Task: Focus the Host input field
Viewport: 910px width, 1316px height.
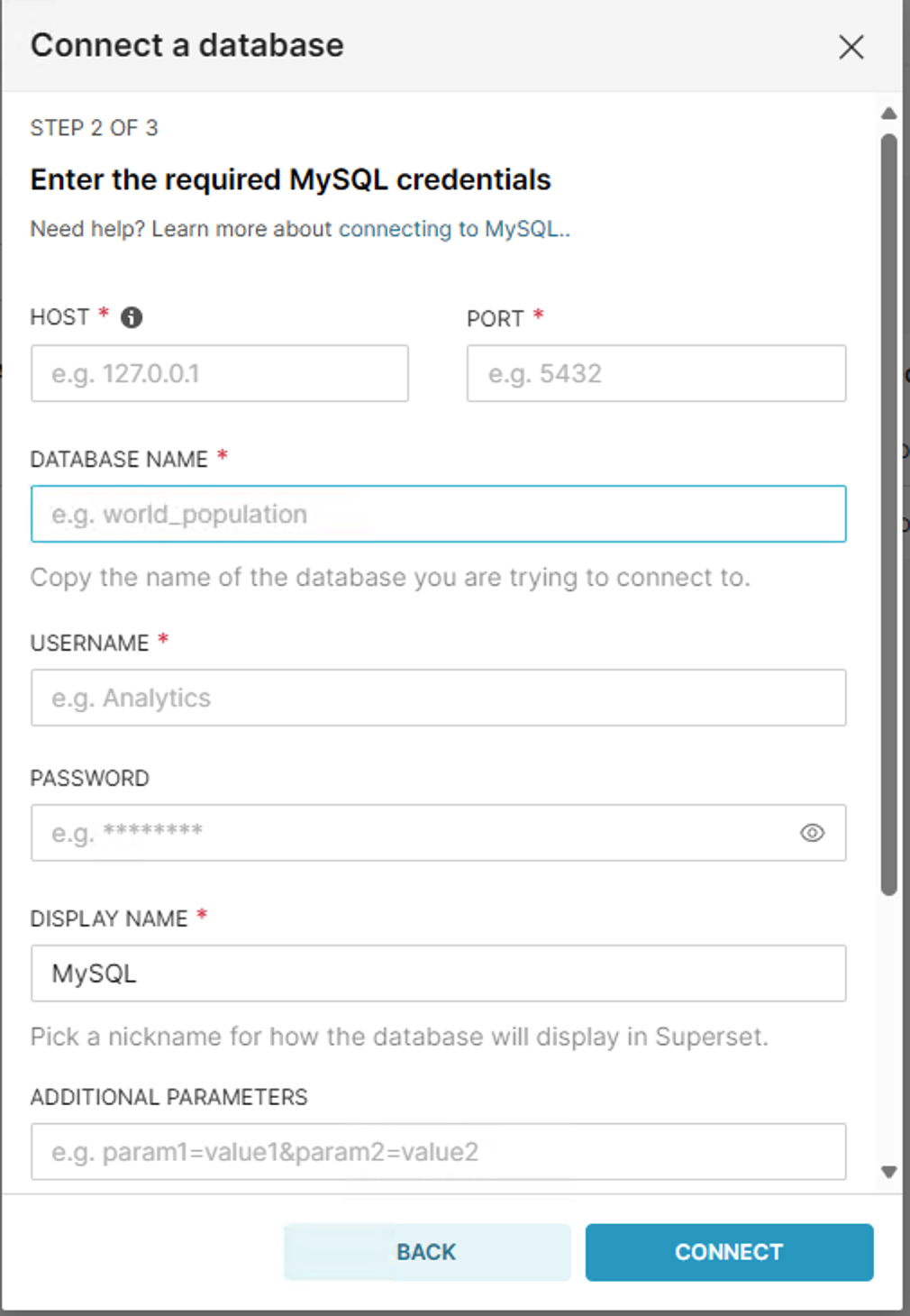Action: [219, 373]
